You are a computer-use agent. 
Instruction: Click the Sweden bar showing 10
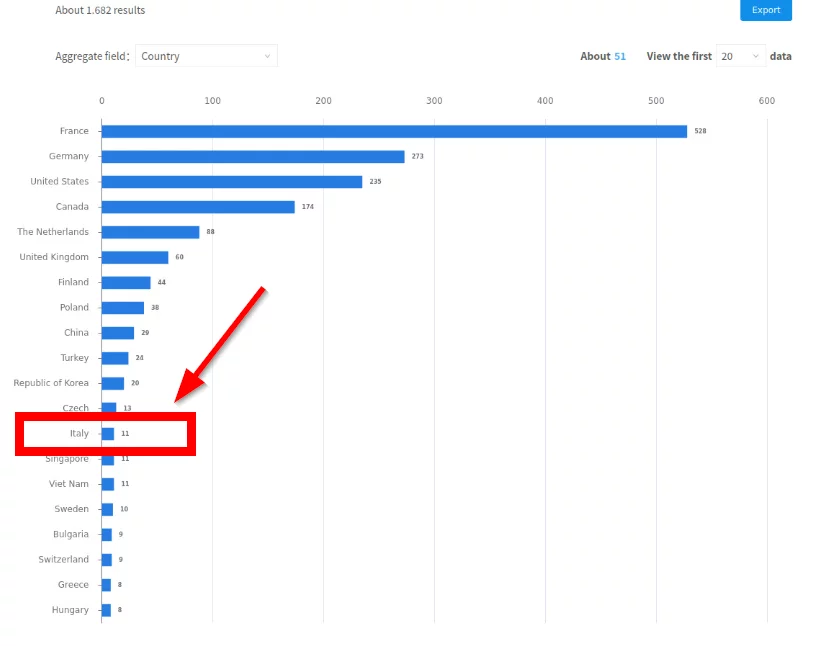click(x=107, y=509)
